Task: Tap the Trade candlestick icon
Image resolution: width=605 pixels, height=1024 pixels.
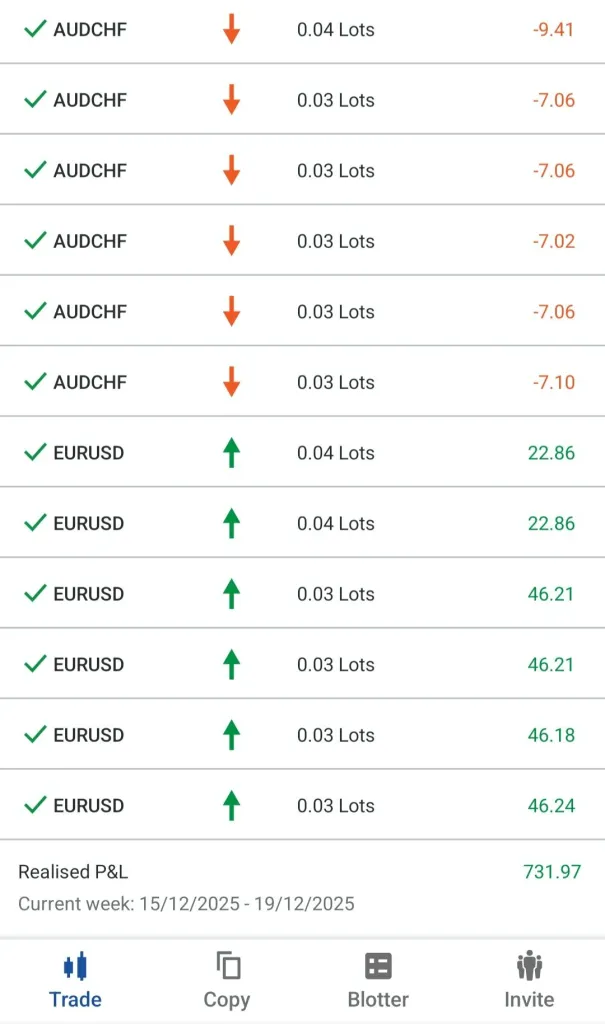Action: [75, 966]
